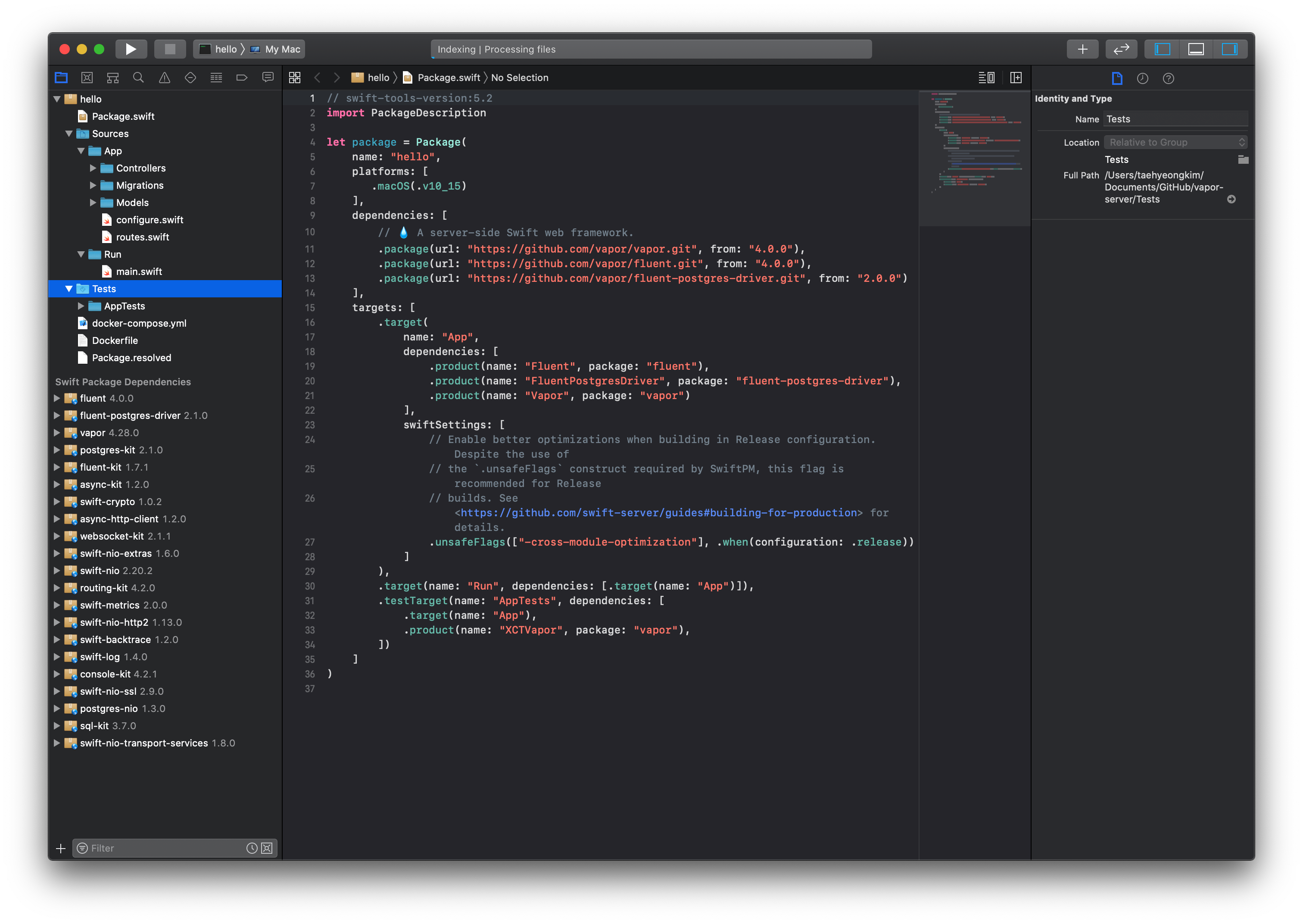Open the Symbol navigator icon
Viewport: 1303px width, 924px height.
click(x=112, y=78)
